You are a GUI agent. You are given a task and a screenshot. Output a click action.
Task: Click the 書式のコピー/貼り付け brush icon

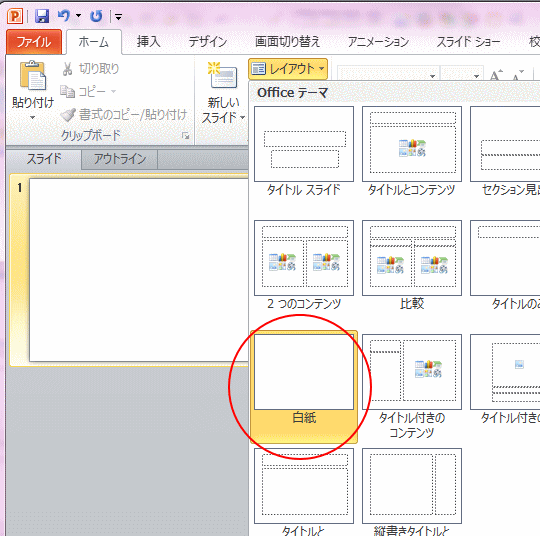[68, 115]
